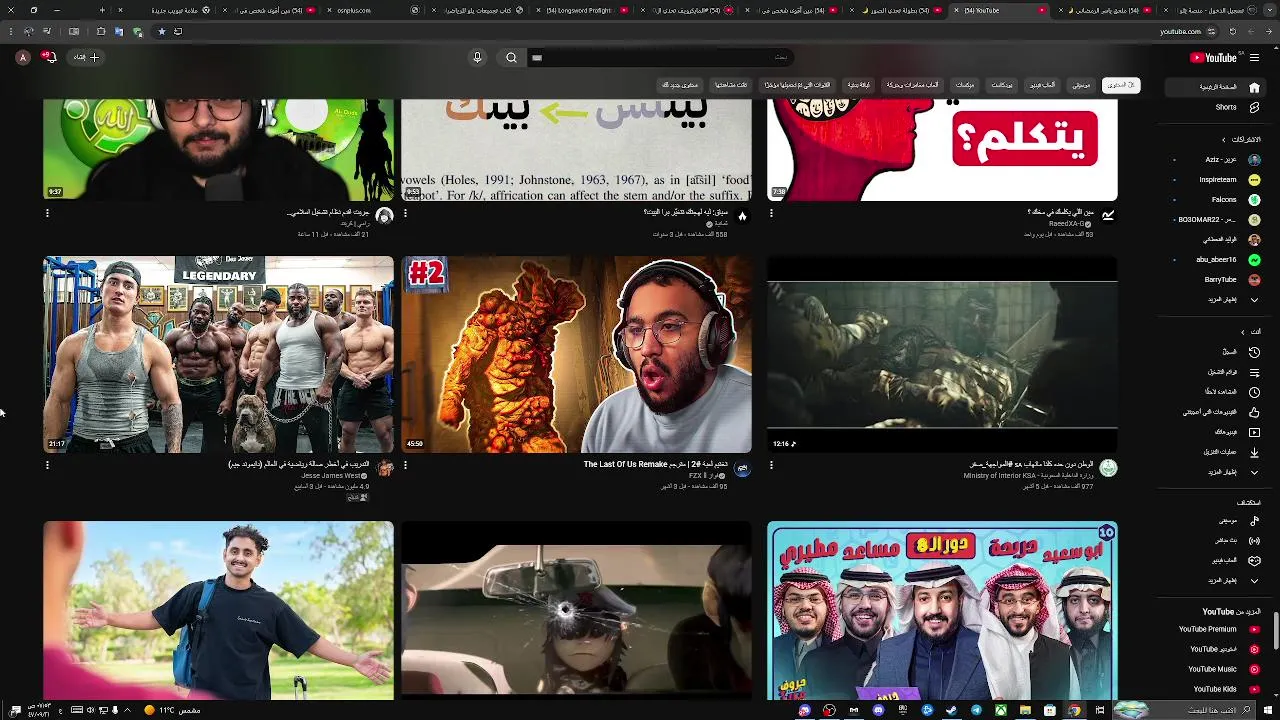The height and width of the screenshot is (720, 1280).
Task: Select the All content filter chip
Action: coord(1121,85)
